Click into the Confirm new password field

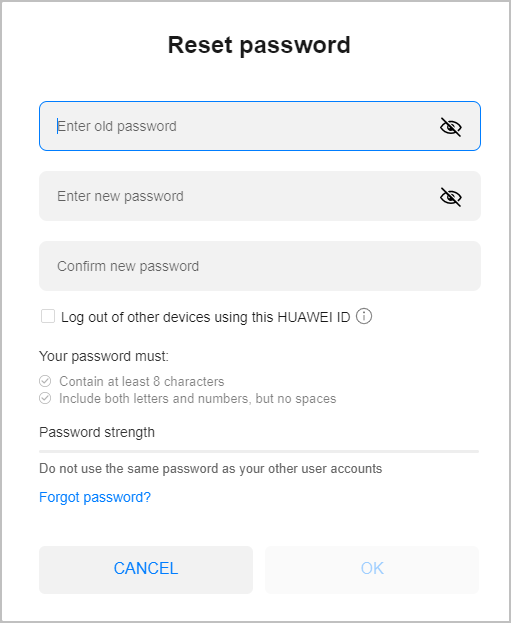pyautogui.click(x=260, y=266)
